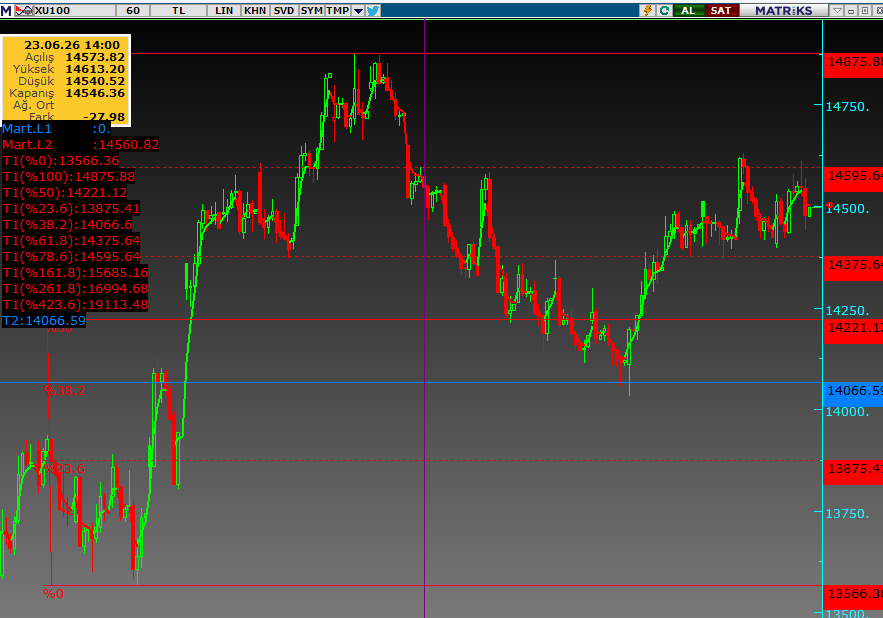Click the XU100 symbol field
The width and height of the screenshot is (883, 618).
(74, 10)
